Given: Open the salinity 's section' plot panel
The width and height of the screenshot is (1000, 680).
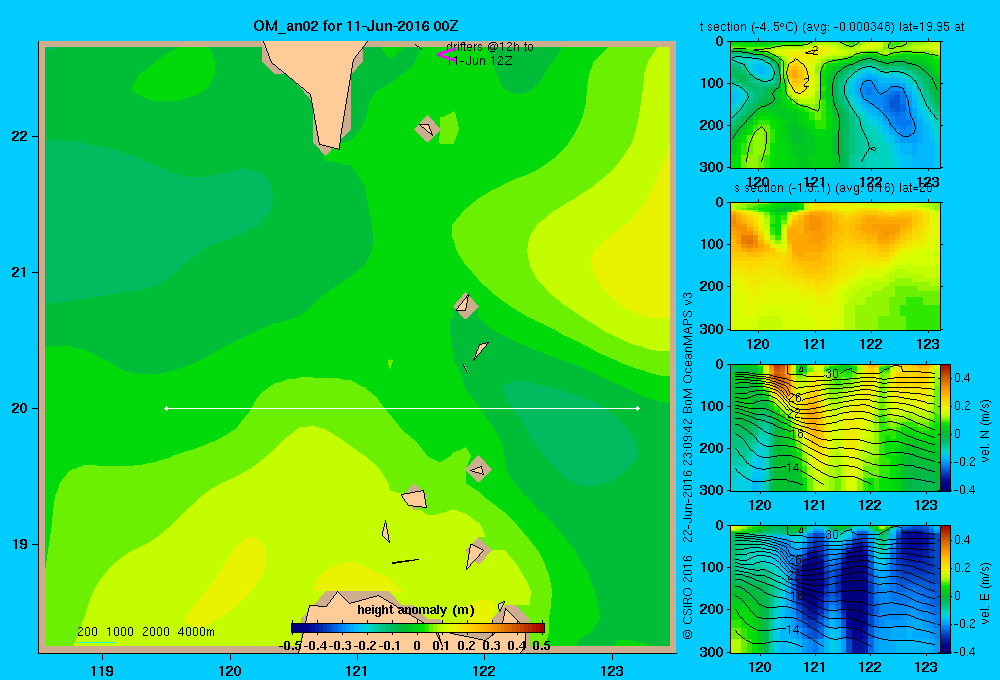Looking at the screenshot, I should pos(835,266).
